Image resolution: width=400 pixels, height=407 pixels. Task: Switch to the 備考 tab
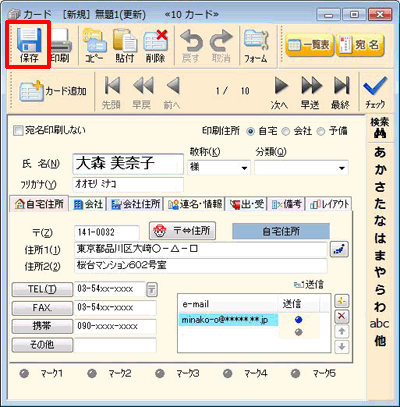(286, 204)
